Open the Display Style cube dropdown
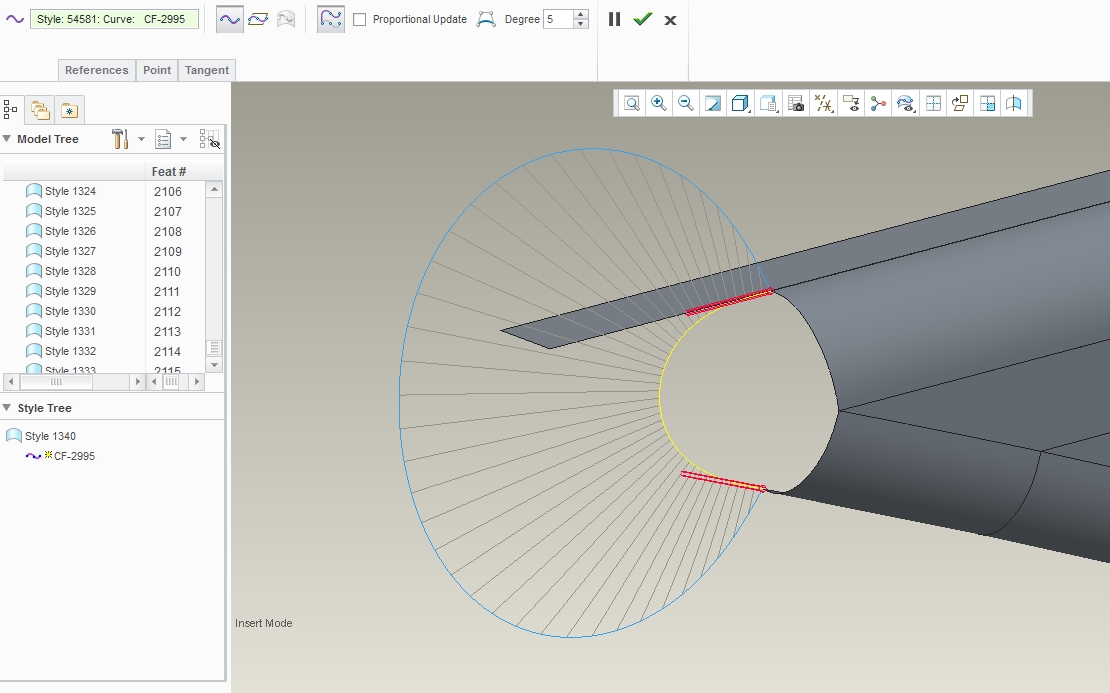 pos(740,103)
